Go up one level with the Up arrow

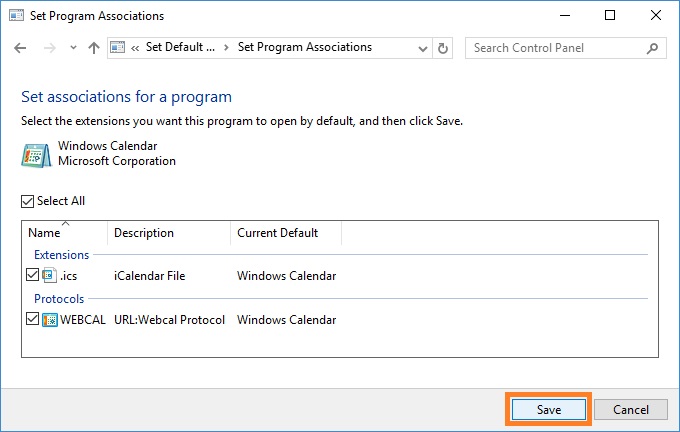coord(94,48)
